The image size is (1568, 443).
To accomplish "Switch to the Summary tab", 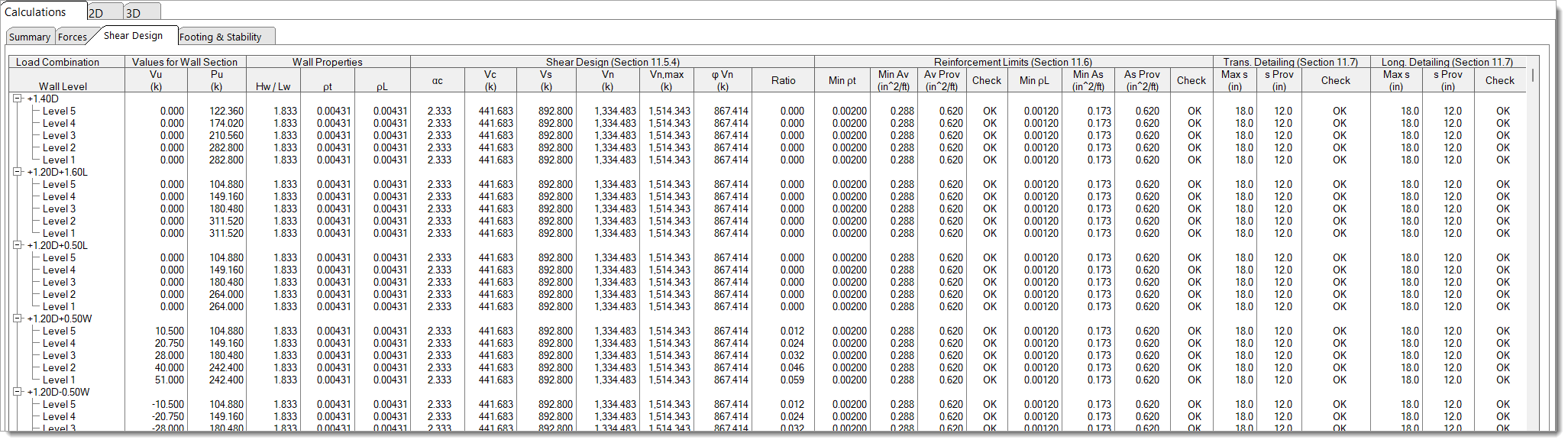I will 30,37.
